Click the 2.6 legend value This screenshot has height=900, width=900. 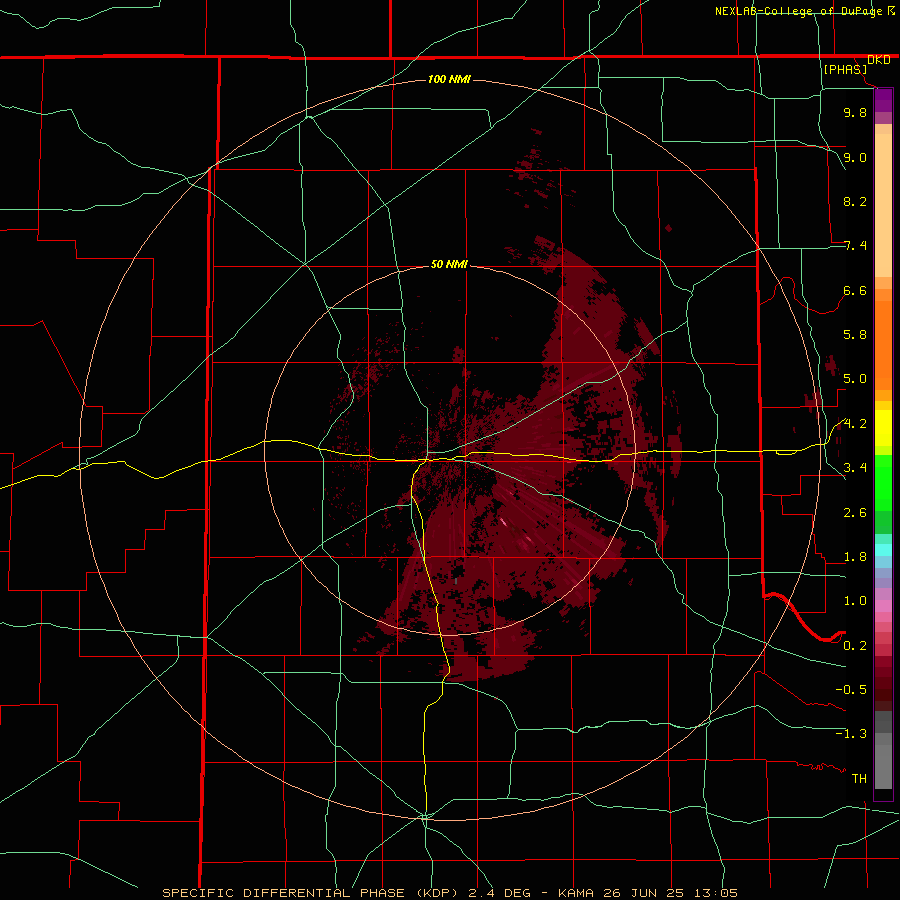coord(855,513)
